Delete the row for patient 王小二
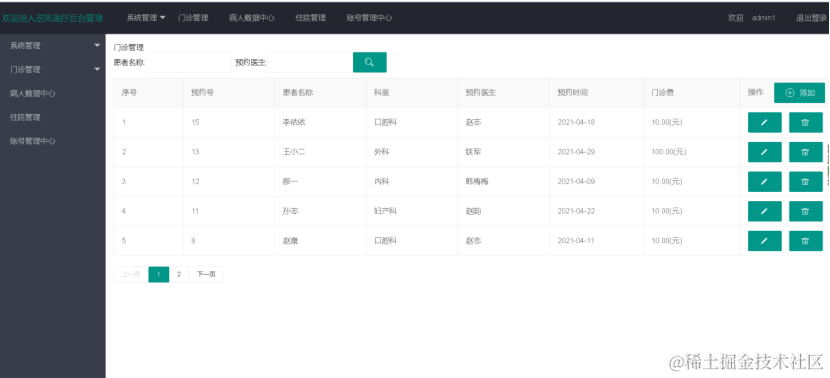 point(806,152)
